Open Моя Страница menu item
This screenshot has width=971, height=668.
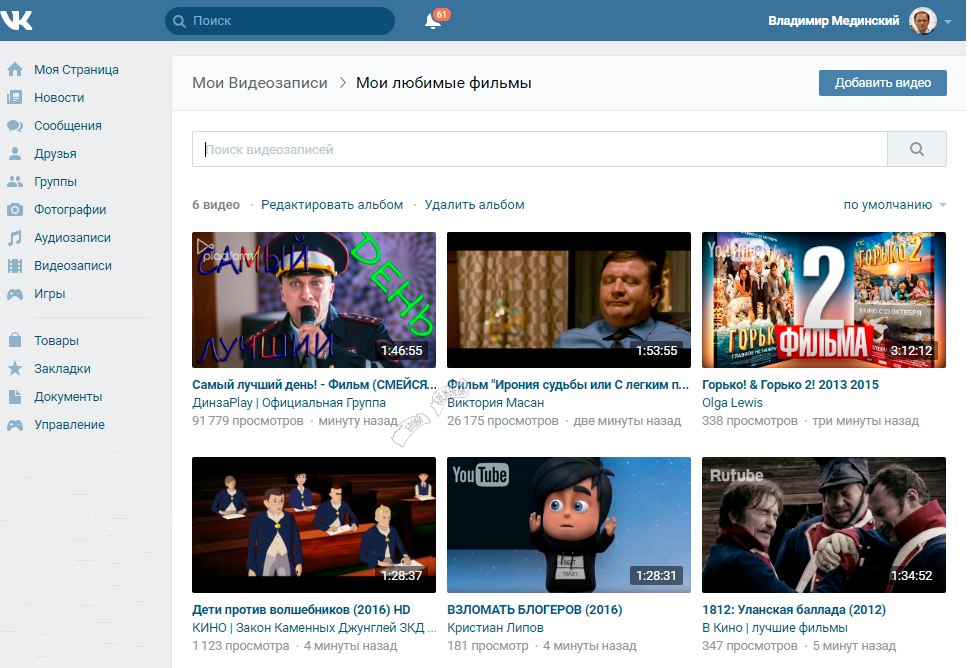tap(76, 69)
